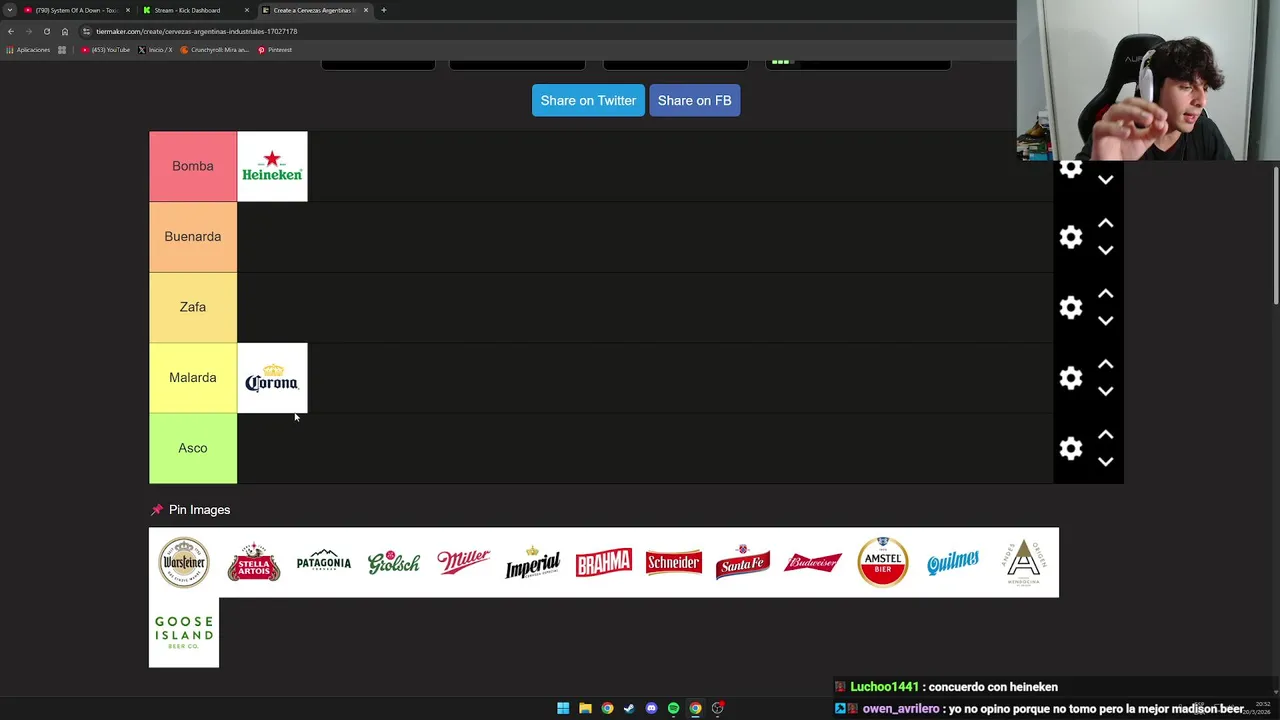Image resolution: width=1280 pixels, height=720 pixels.
Task: Open settings gear for Malarda tier
Action: point(1071,378)
